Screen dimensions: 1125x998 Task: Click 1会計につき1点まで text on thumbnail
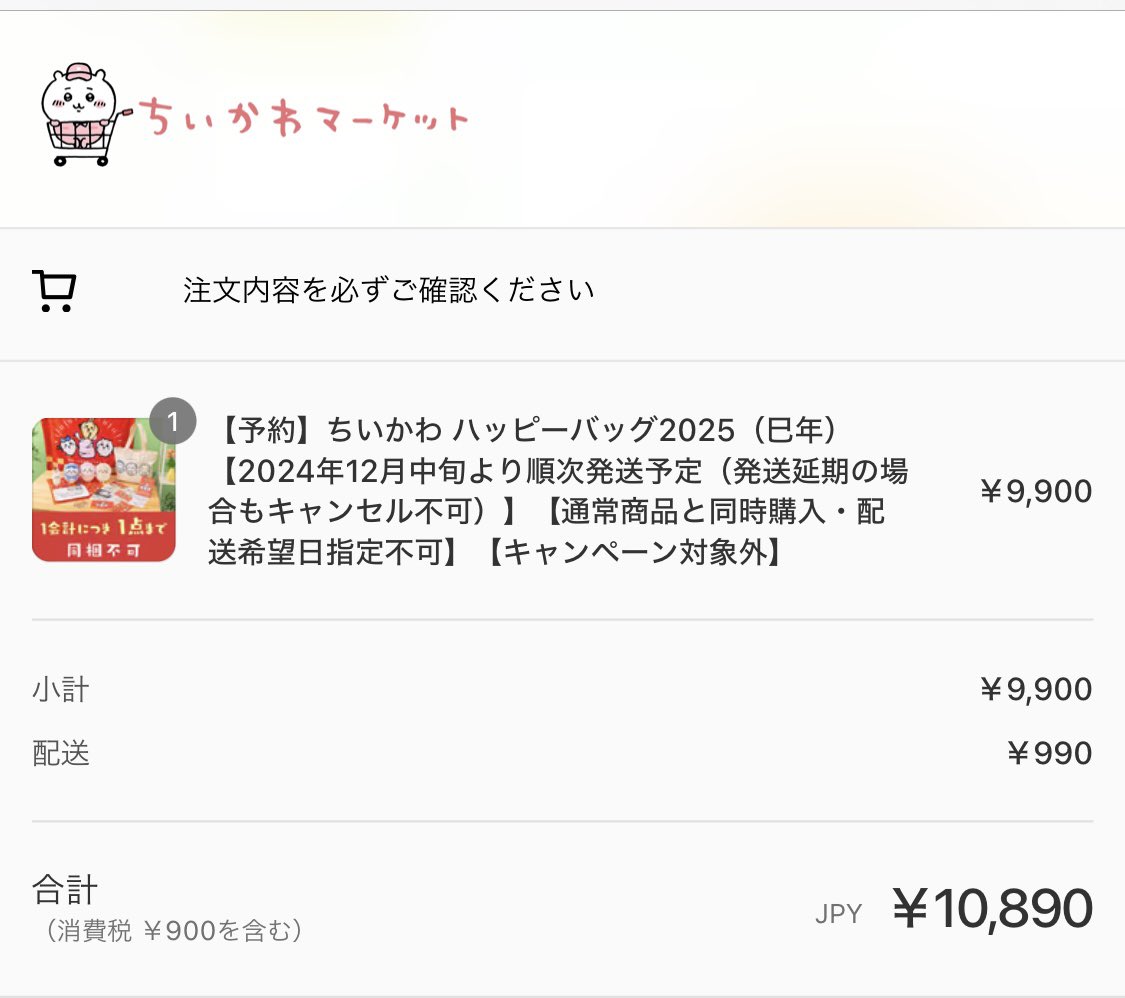tap(103, 527)
